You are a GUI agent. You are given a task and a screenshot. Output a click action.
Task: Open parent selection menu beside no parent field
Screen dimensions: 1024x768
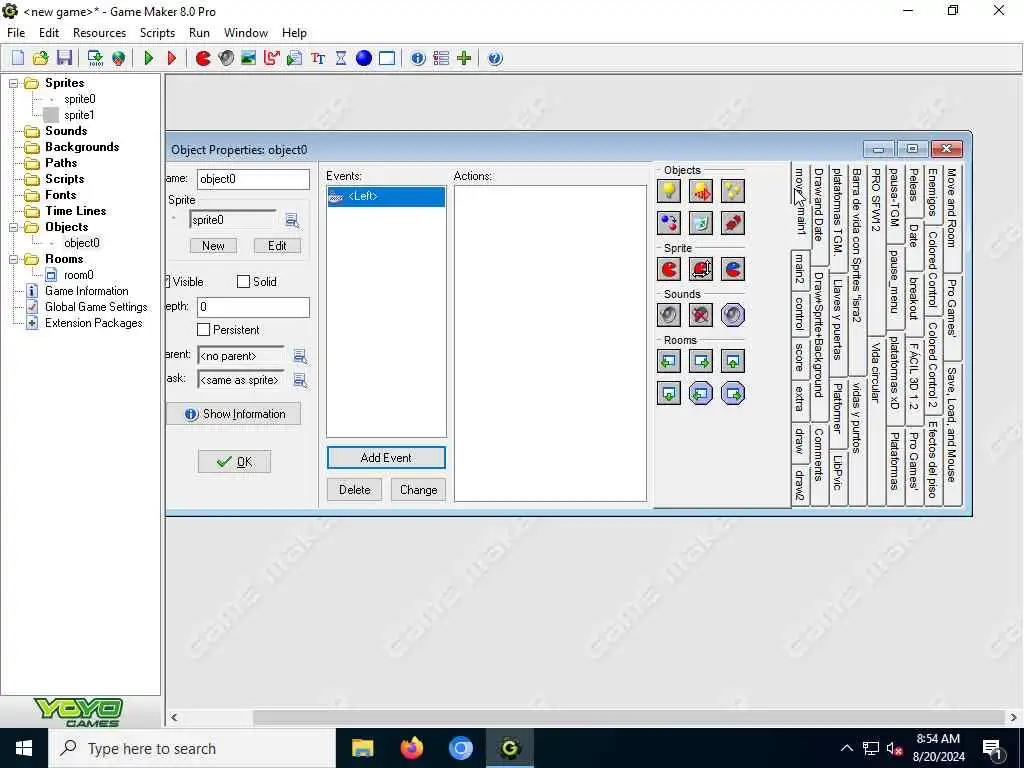pyautogui.click(x=300, y=356)
